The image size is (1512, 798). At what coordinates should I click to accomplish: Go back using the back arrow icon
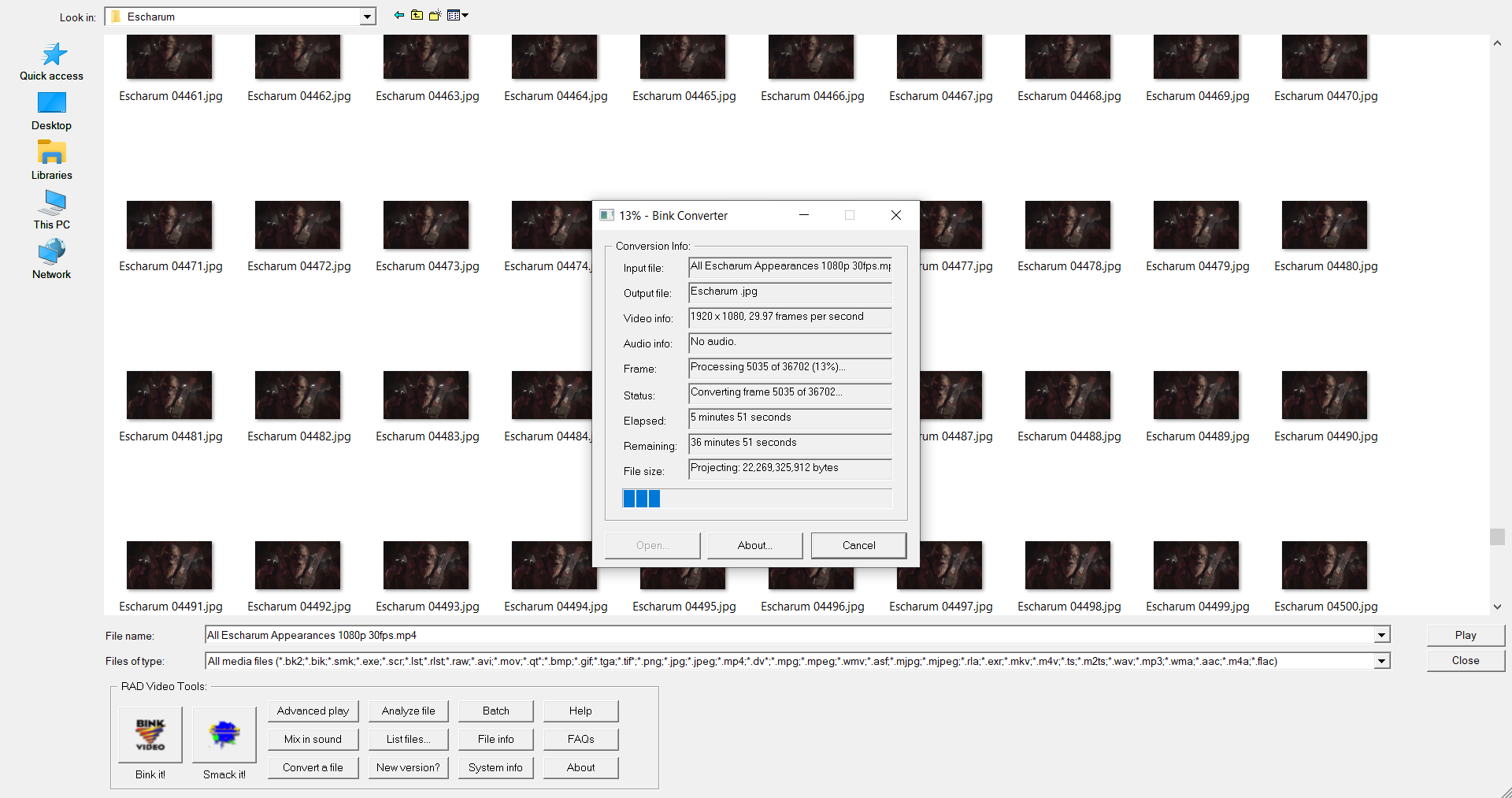(399, 15)
